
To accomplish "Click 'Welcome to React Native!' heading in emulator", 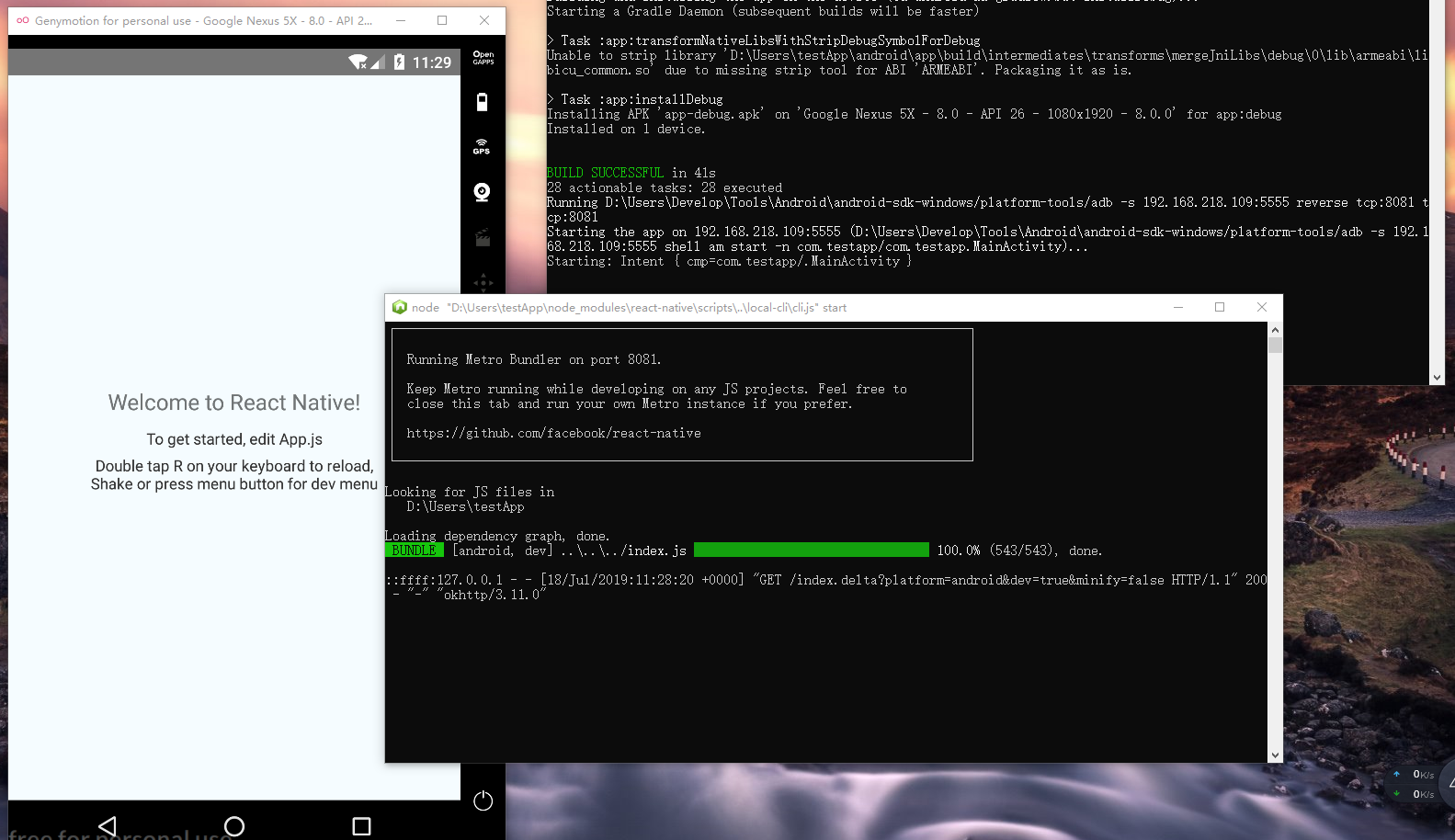I will (x=234, y=403).
